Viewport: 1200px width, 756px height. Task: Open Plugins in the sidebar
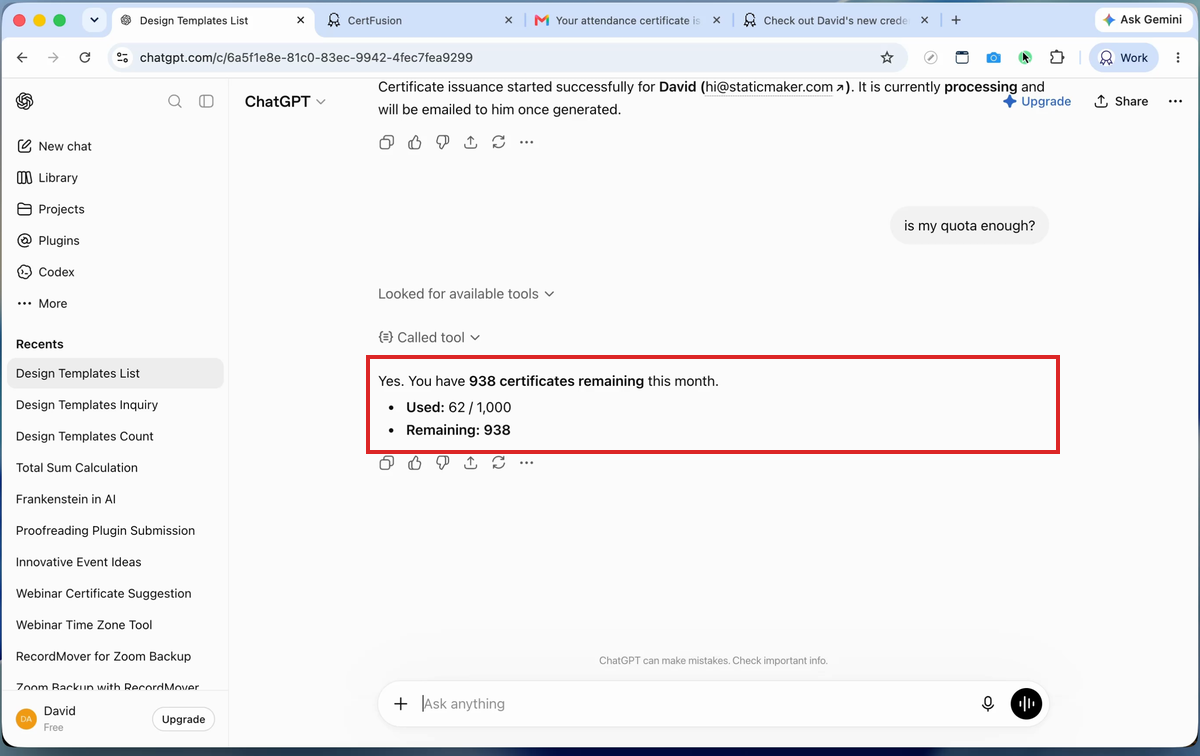tap(115, 240)
